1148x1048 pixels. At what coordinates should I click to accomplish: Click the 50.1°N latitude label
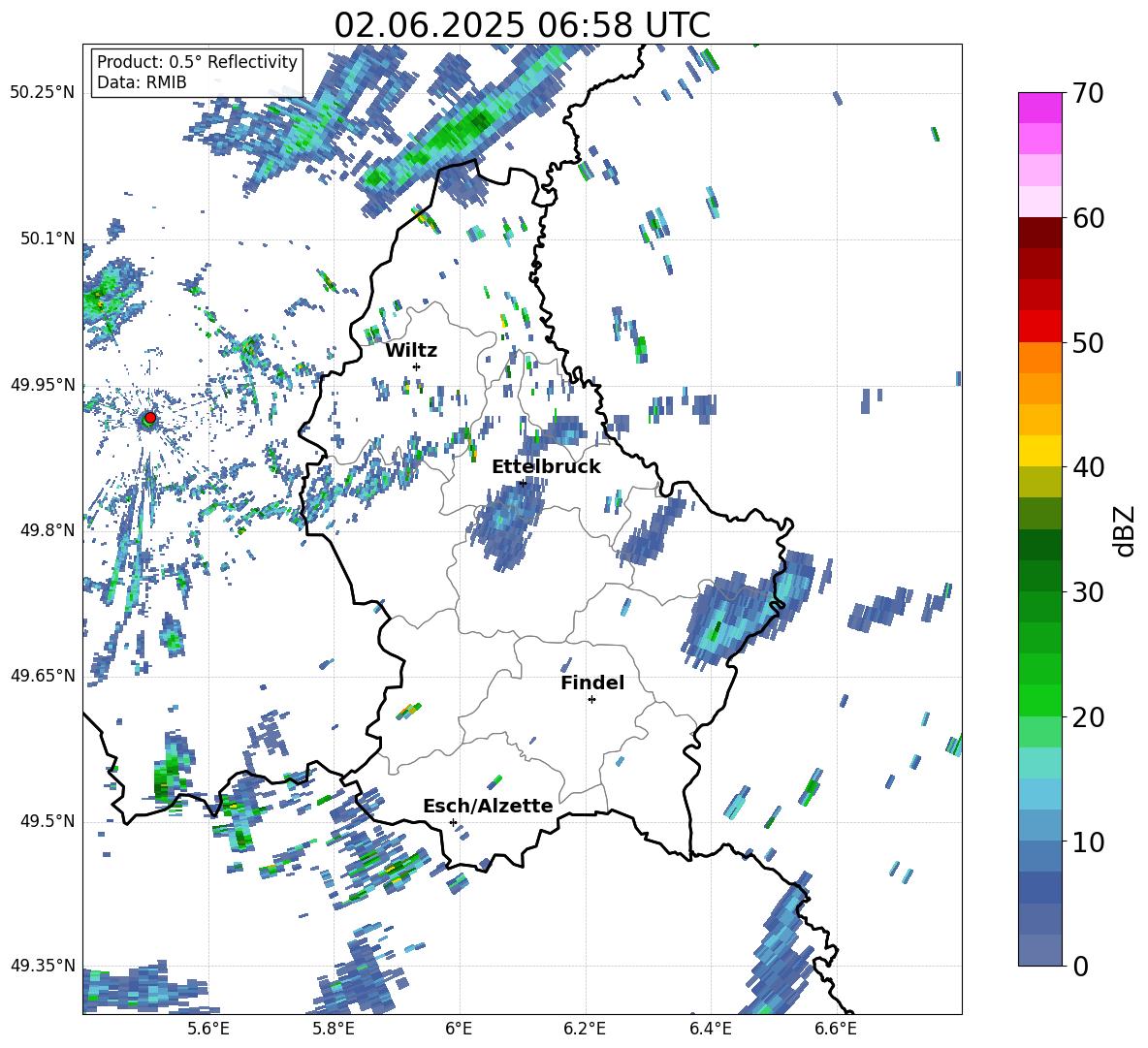[47, 238]
